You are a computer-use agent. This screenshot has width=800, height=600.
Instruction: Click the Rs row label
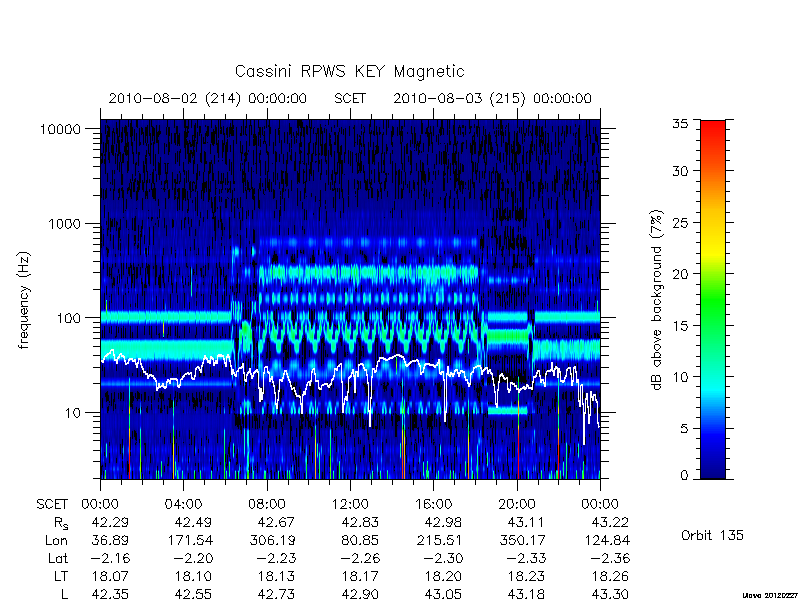(x=60, y=523)
